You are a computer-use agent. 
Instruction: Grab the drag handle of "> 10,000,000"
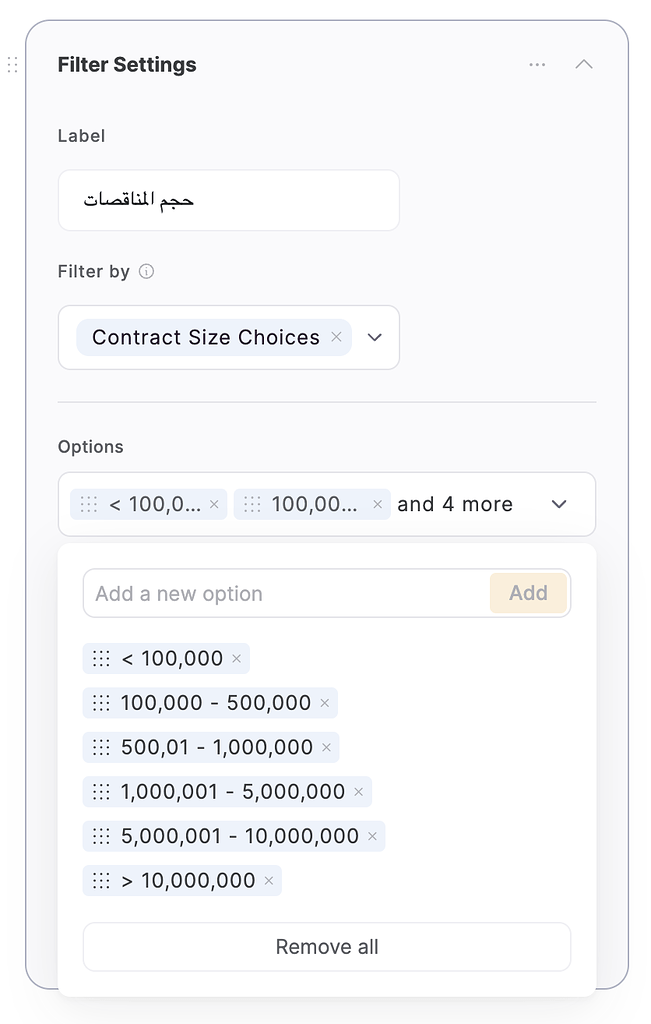101,881
